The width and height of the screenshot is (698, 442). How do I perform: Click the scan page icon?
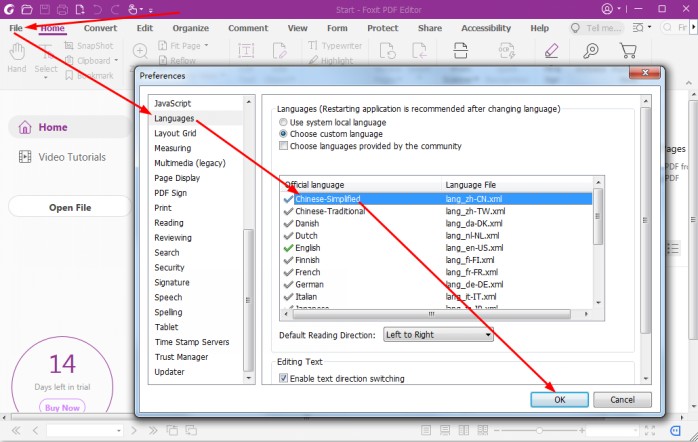[460, 50]
